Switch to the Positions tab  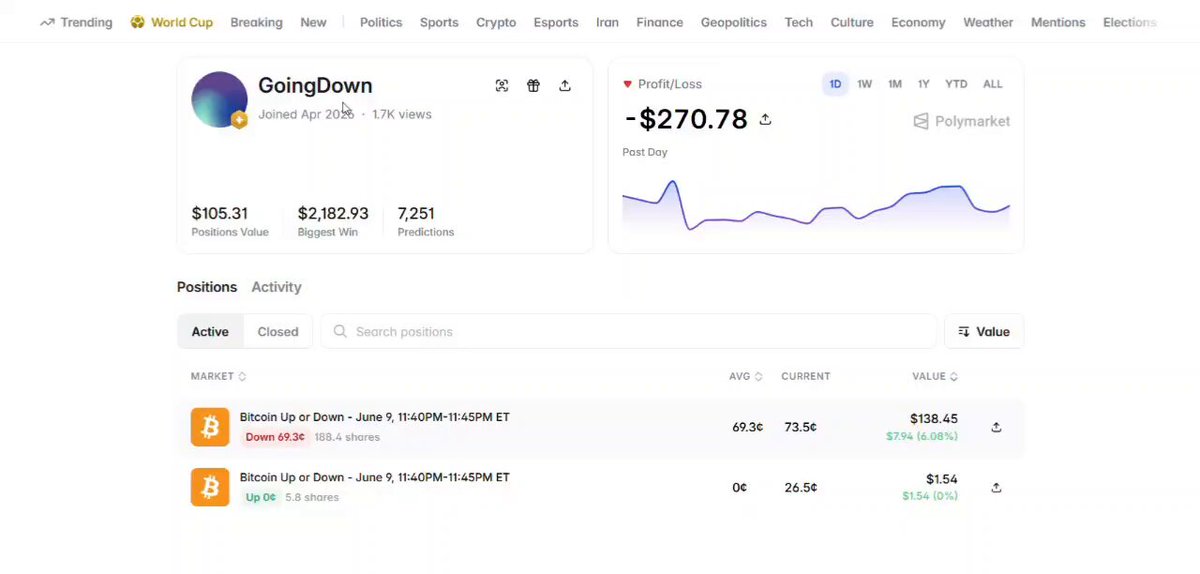coord(207,287)
